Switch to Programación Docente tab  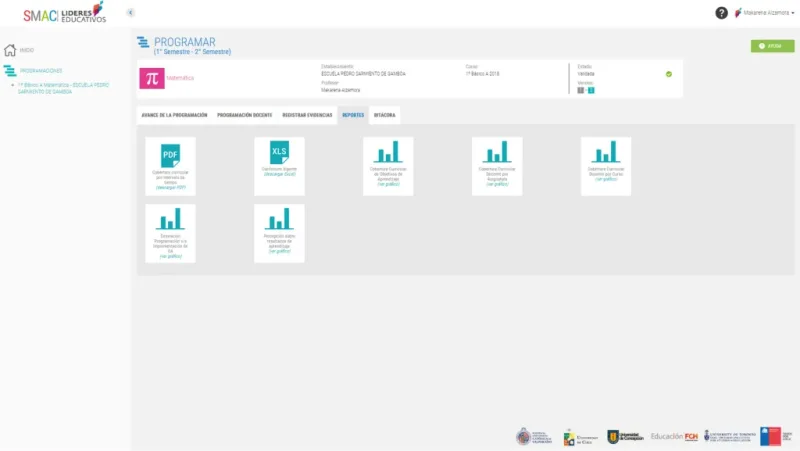tap(244, 115)
